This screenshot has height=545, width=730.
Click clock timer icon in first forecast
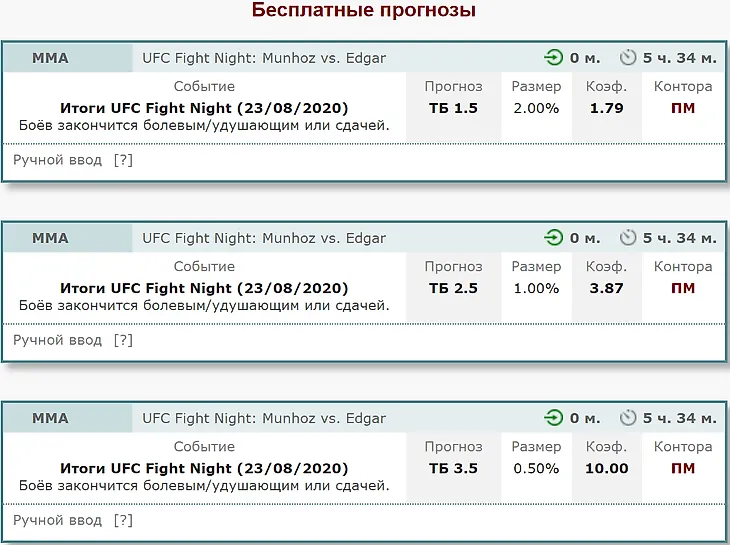tap(628, 58)
